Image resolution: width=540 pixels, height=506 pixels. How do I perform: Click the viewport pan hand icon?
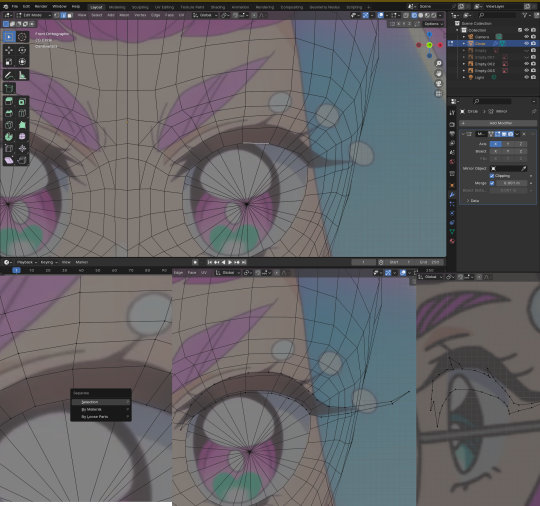tap(438, 74)
